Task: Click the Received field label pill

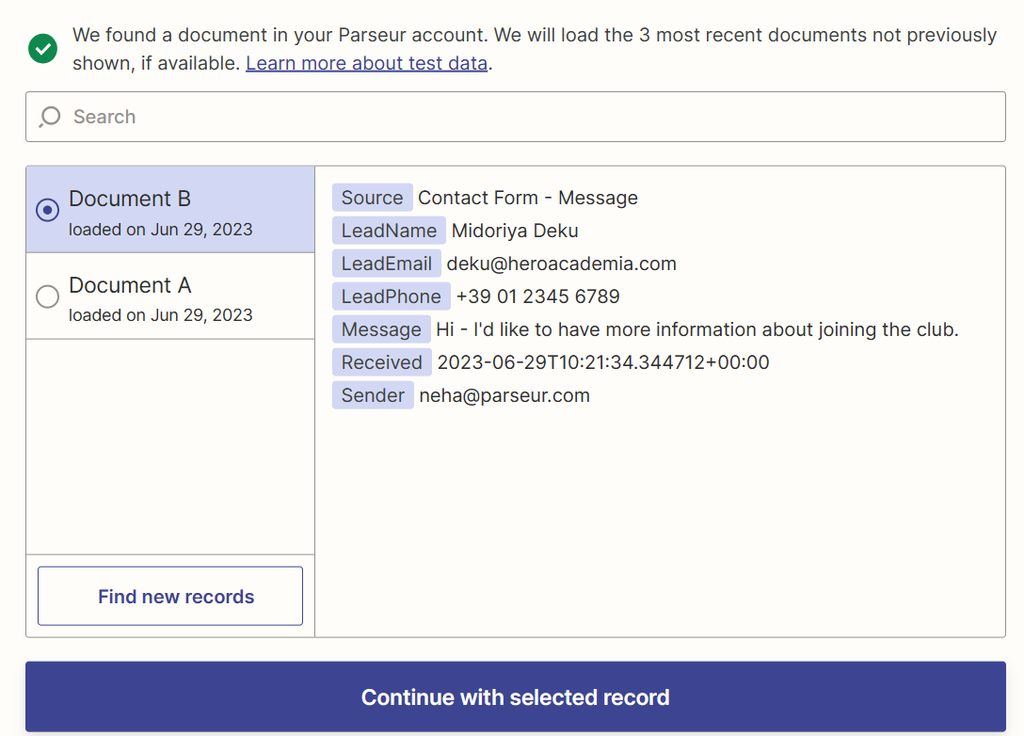Action: (x=381, y=362)
